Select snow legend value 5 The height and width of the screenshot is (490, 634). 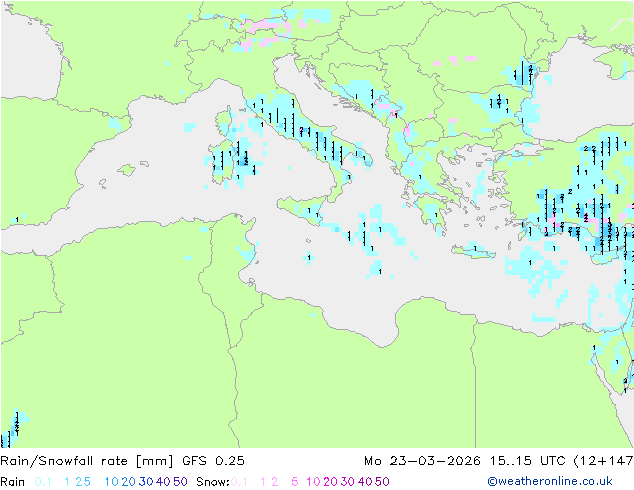click(x=295, y=482)
